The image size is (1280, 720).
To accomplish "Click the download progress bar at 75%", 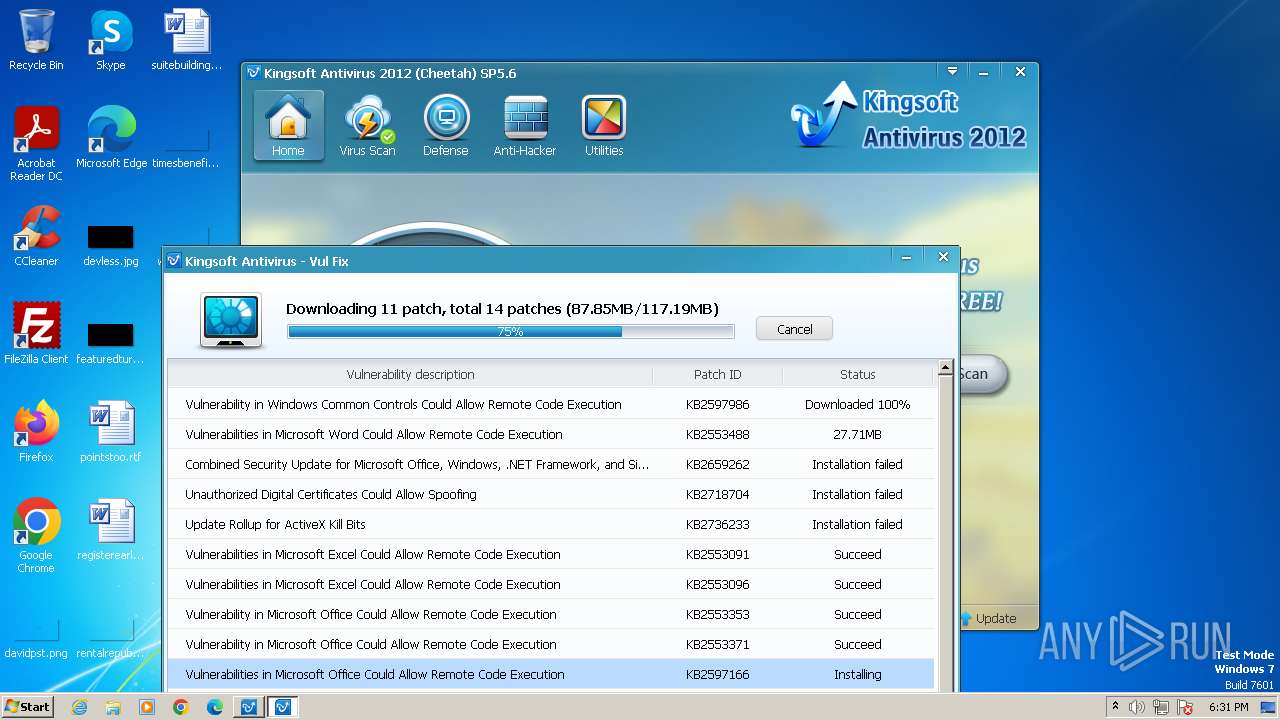I will click(511, 331).
